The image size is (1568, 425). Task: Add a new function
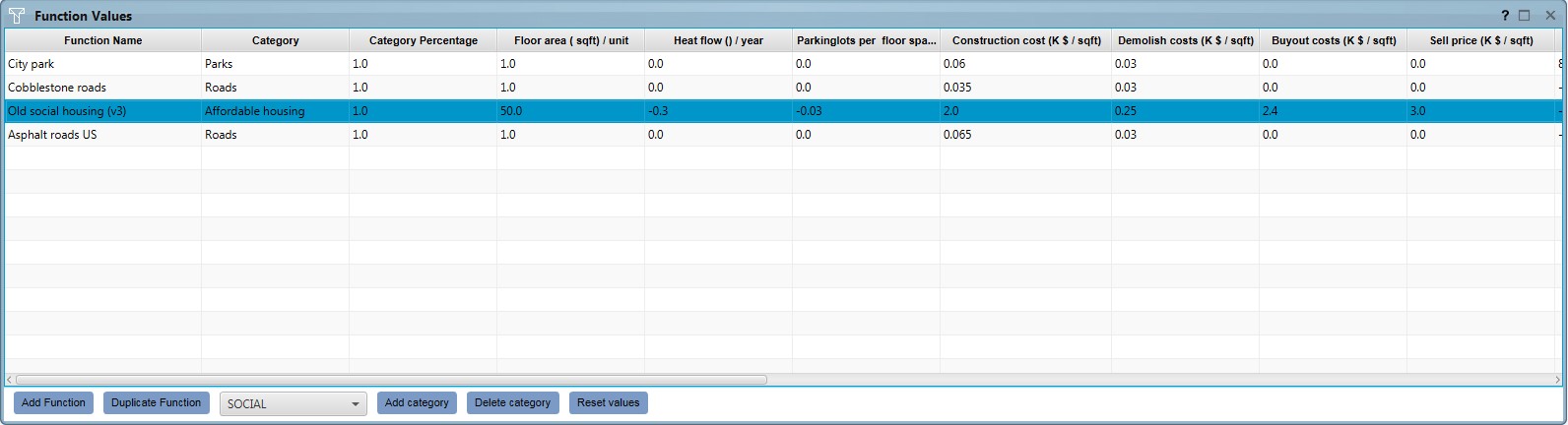[53, 402]
